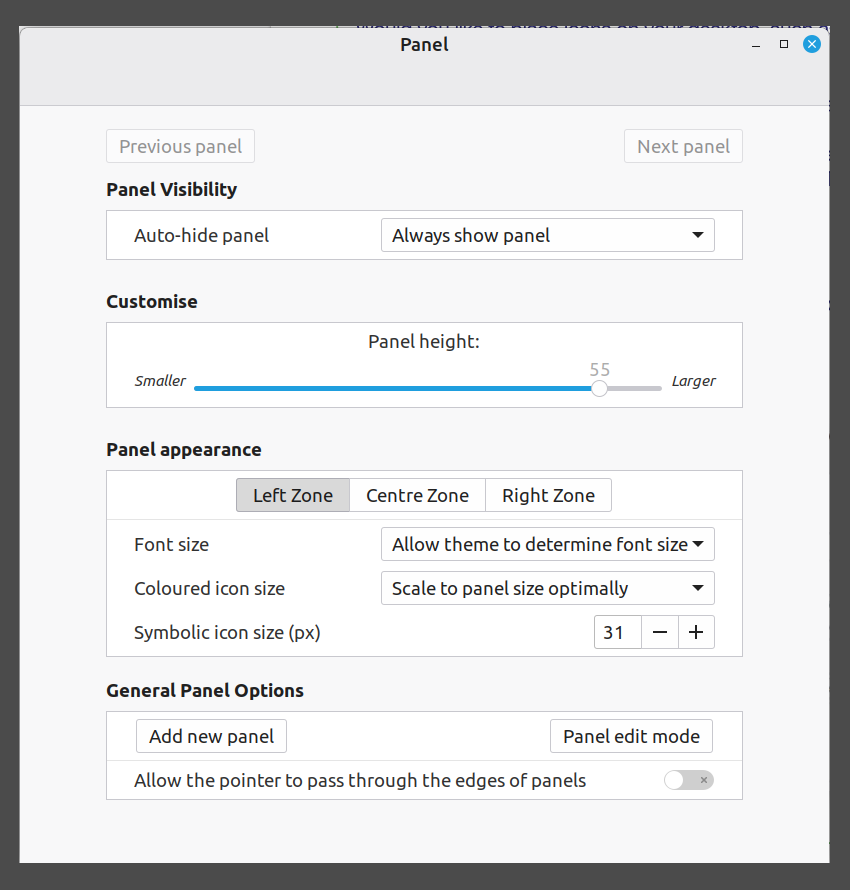Click the plus button for symbolic icon size

(696, 632)
